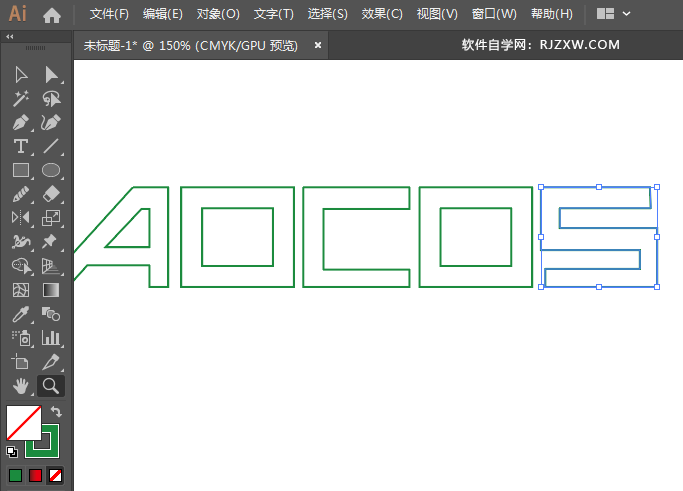
Task: Switch to the 未标题-1* document tab
Action: (191, 45)
